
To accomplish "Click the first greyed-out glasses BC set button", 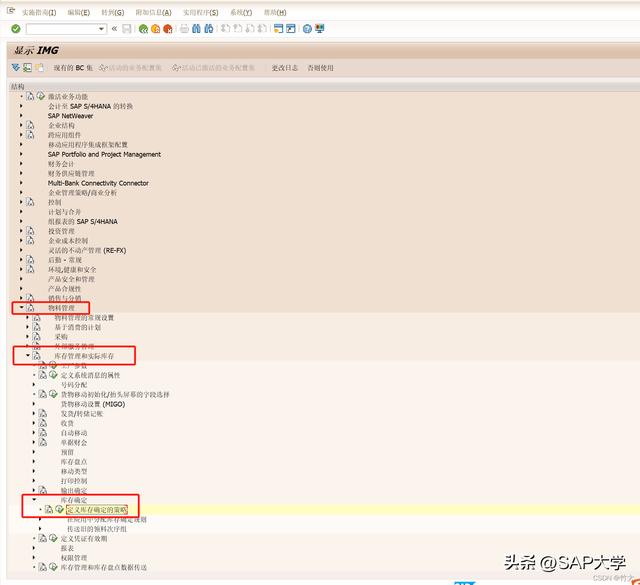I will click(x=130, y=68).
